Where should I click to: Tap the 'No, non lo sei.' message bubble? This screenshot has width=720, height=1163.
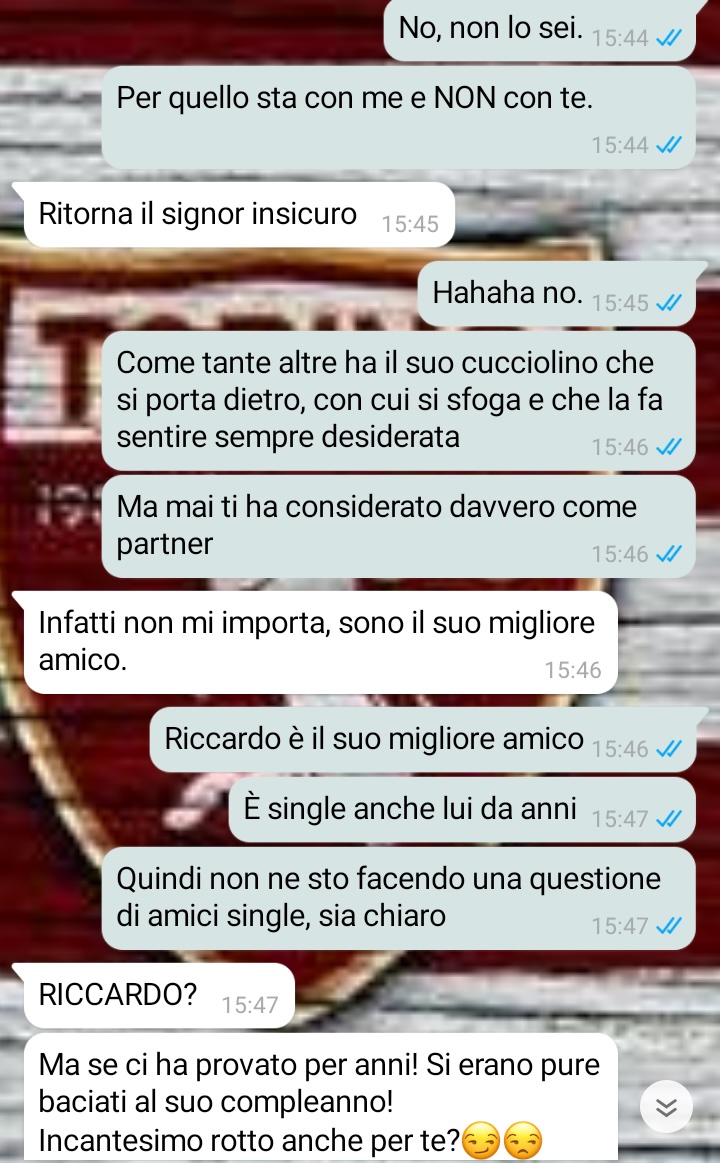pos(540,30)
